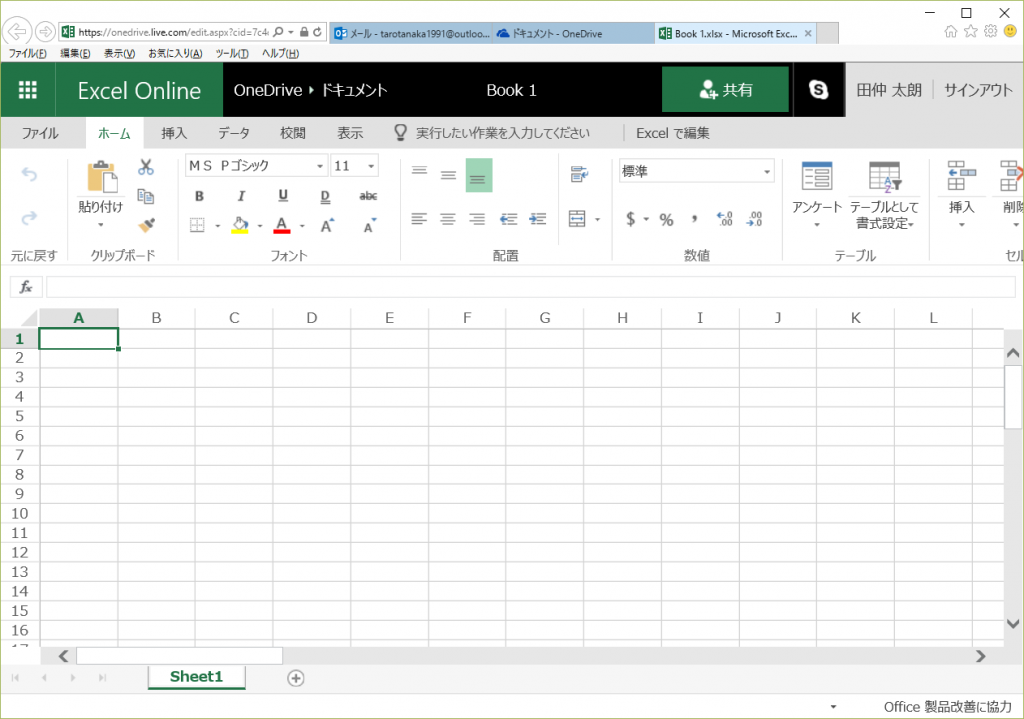The width and height of the screenshot is (1024, 719).
Task: Toggle bold formatting
Action: point(199,196)
